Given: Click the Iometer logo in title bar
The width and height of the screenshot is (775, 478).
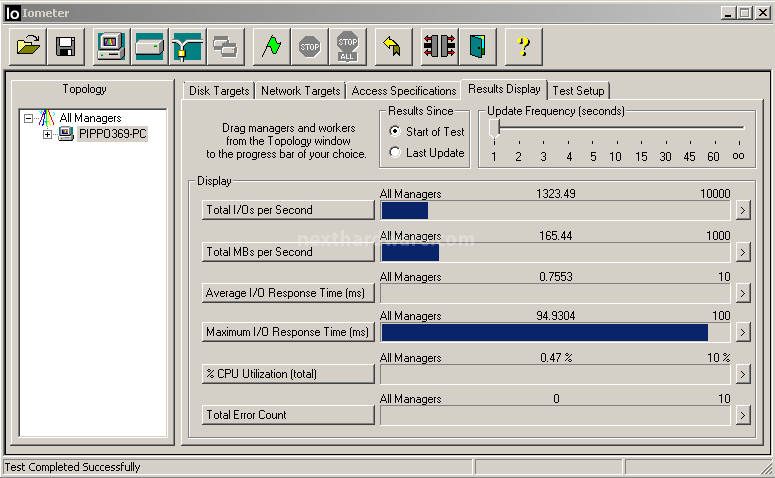Looking at the screenshot, I should (x=12, y=13).
